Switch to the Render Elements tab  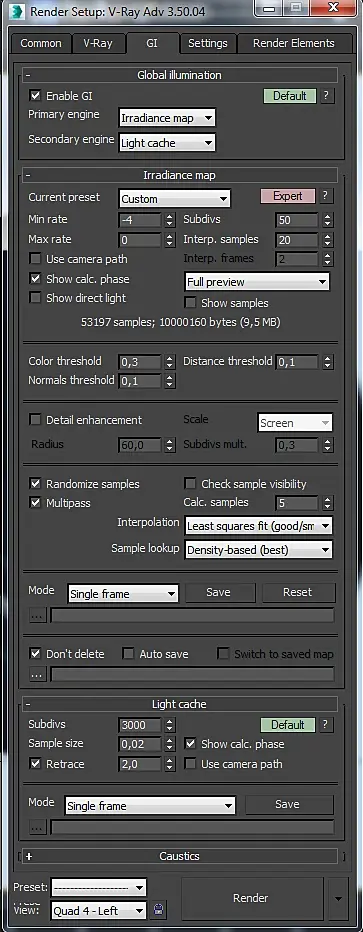tap(293, 43)
